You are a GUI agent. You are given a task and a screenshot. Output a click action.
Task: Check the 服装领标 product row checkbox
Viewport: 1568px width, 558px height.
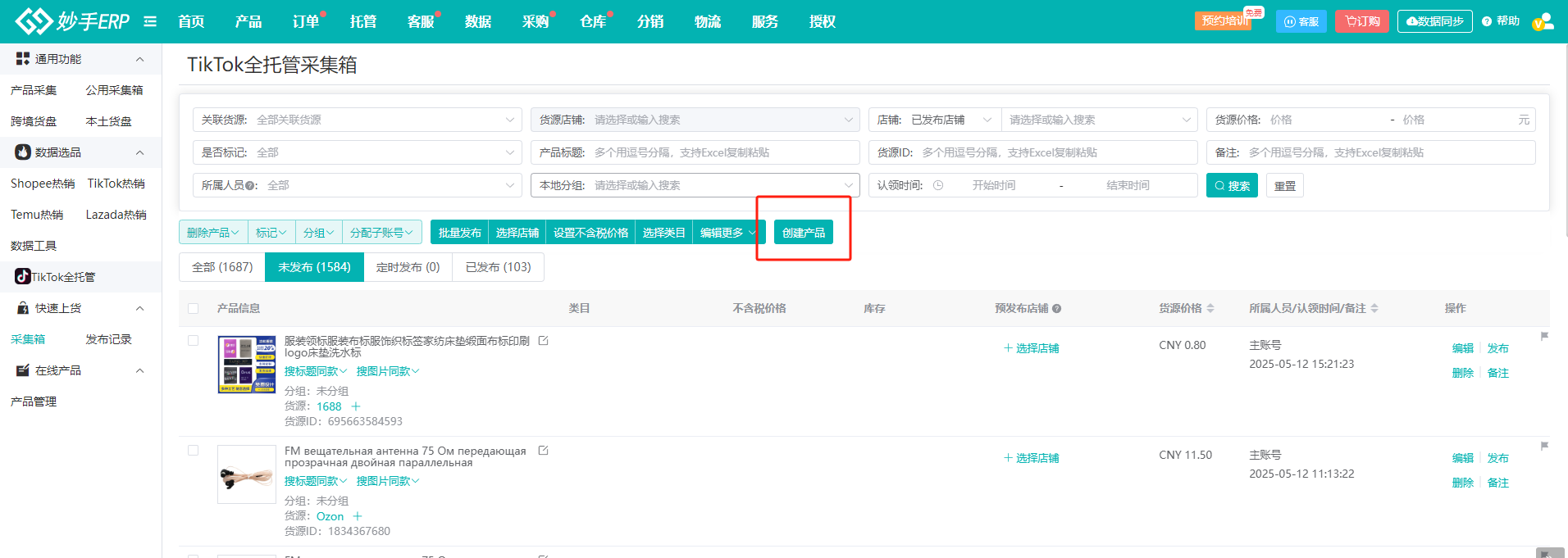[x=193, y=341]
